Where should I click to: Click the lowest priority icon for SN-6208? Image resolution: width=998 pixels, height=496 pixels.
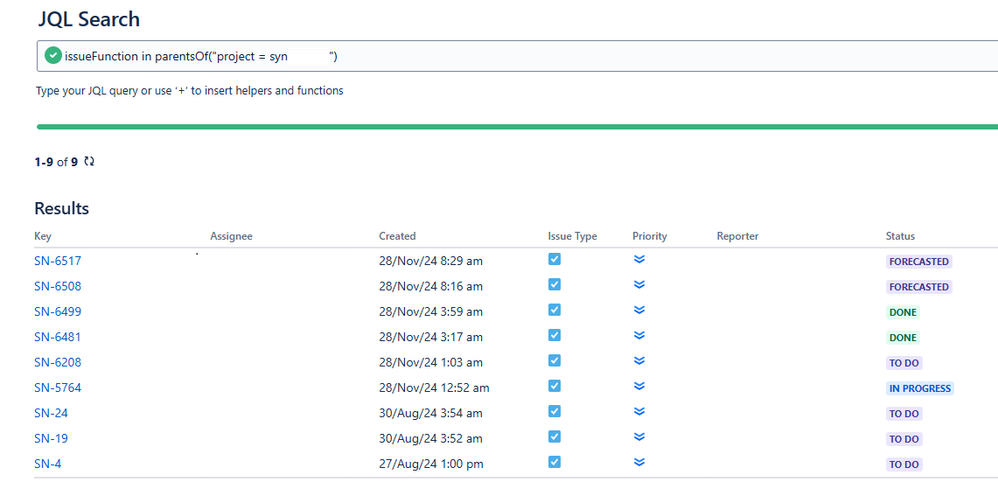coord(640,360)
